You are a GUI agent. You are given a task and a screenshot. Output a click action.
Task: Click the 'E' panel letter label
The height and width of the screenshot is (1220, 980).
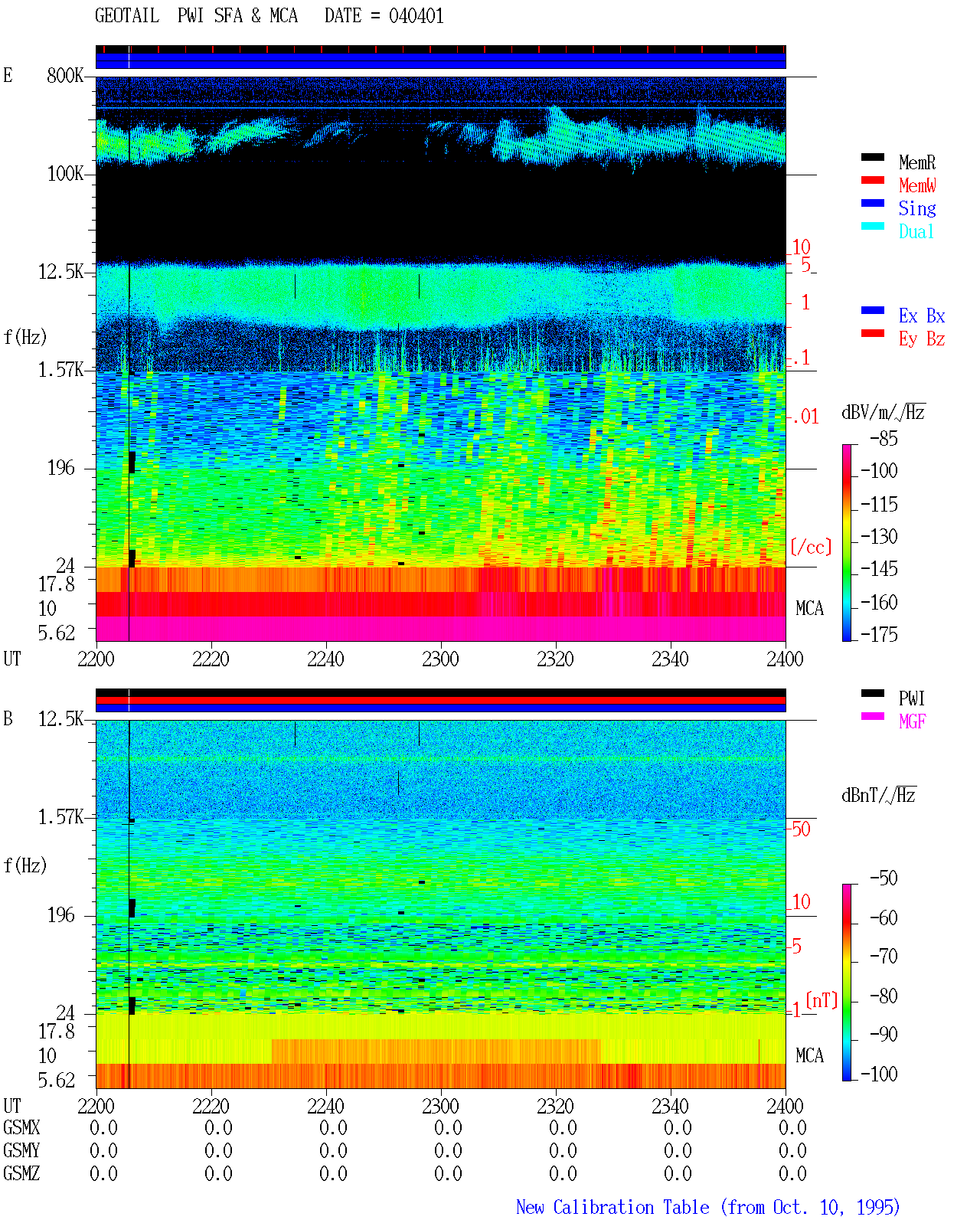8,76
